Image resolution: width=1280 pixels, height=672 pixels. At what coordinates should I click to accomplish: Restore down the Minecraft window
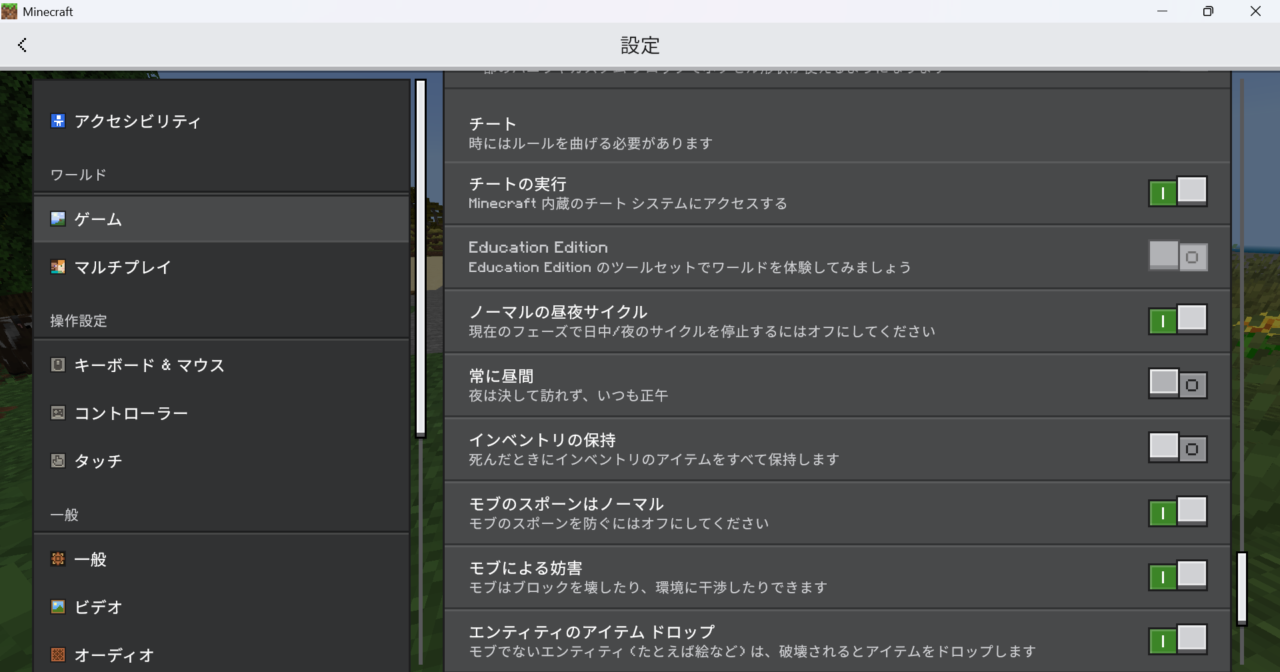[1208, 11]
